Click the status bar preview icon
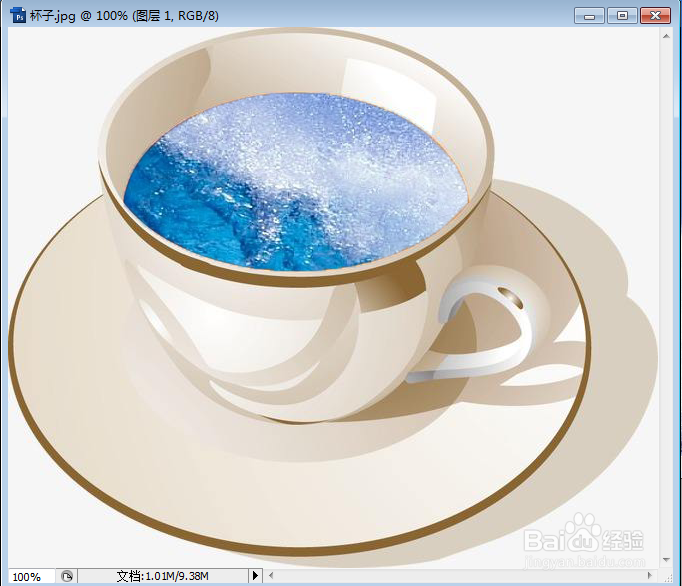Image resolution: width=682 pixels, height=586 pixels. tap(67, 576)
